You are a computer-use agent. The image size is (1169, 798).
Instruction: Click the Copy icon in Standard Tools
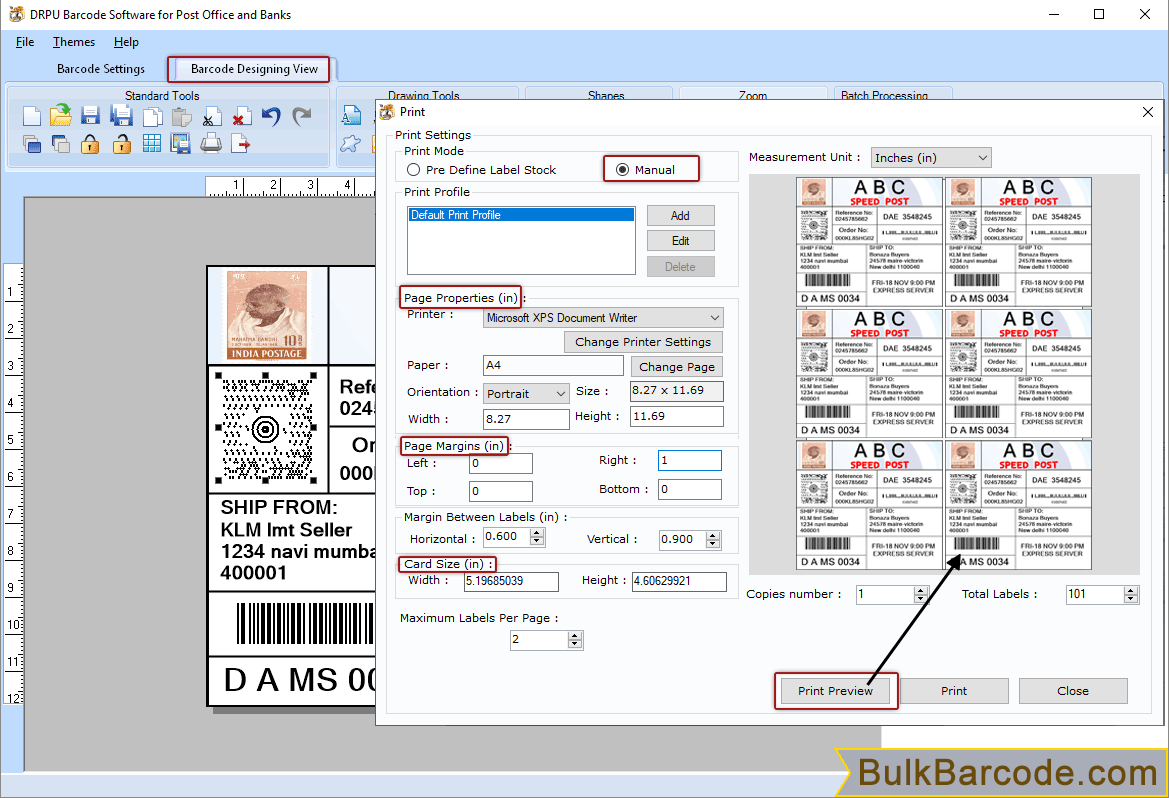[152, 117]
